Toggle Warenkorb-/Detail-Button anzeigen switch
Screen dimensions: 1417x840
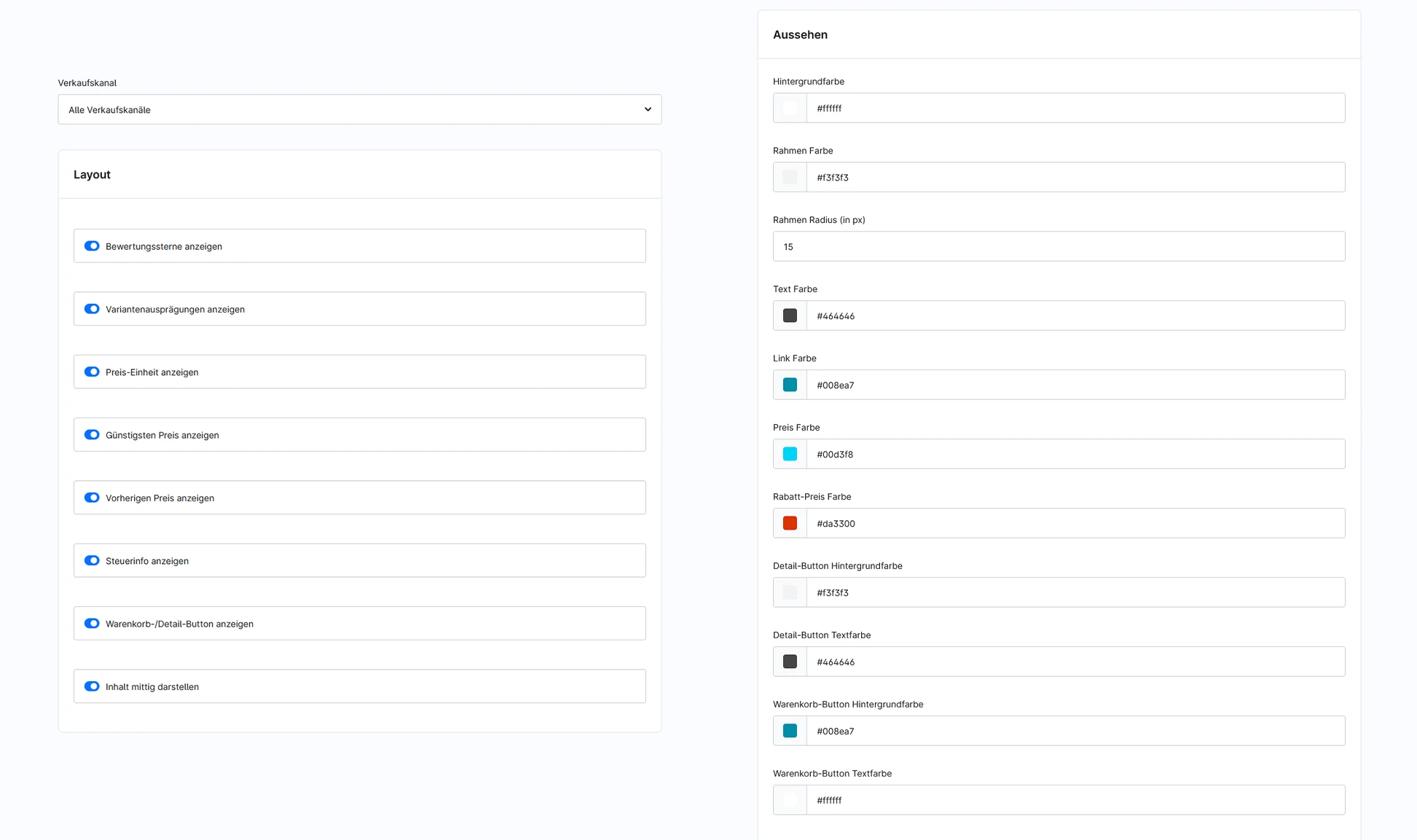tap(92, 624)
